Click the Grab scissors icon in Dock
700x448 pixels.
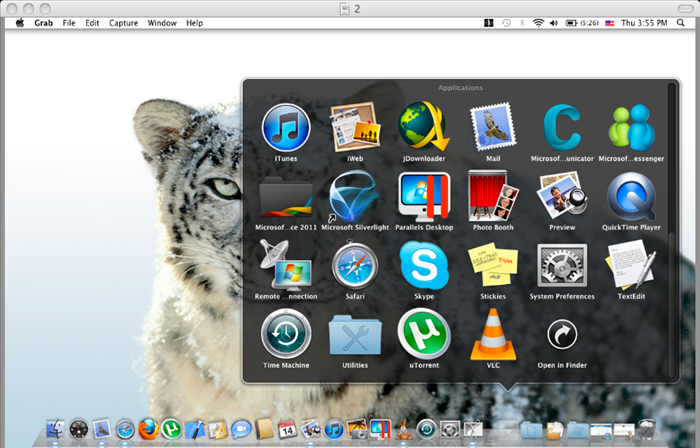pos(473,430)
